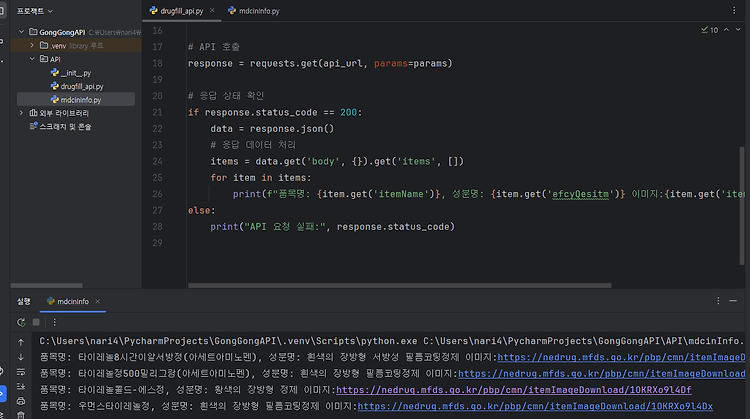Click the python.exe command line in console
The image size is (750, 419).
tap(391, 341)
